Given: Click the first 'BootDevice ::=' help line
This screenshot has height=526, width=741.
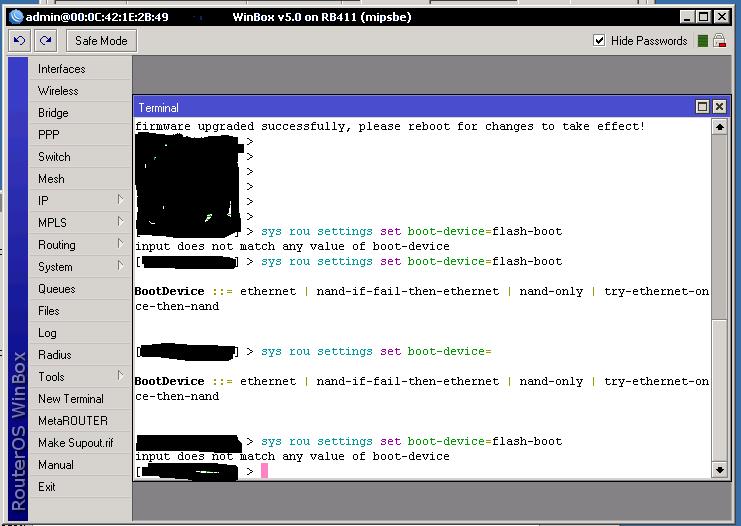Looking at the screenshot, I should (422, 299).
